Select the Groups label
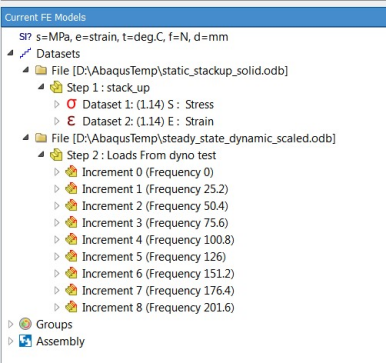 tap(54, 324)
